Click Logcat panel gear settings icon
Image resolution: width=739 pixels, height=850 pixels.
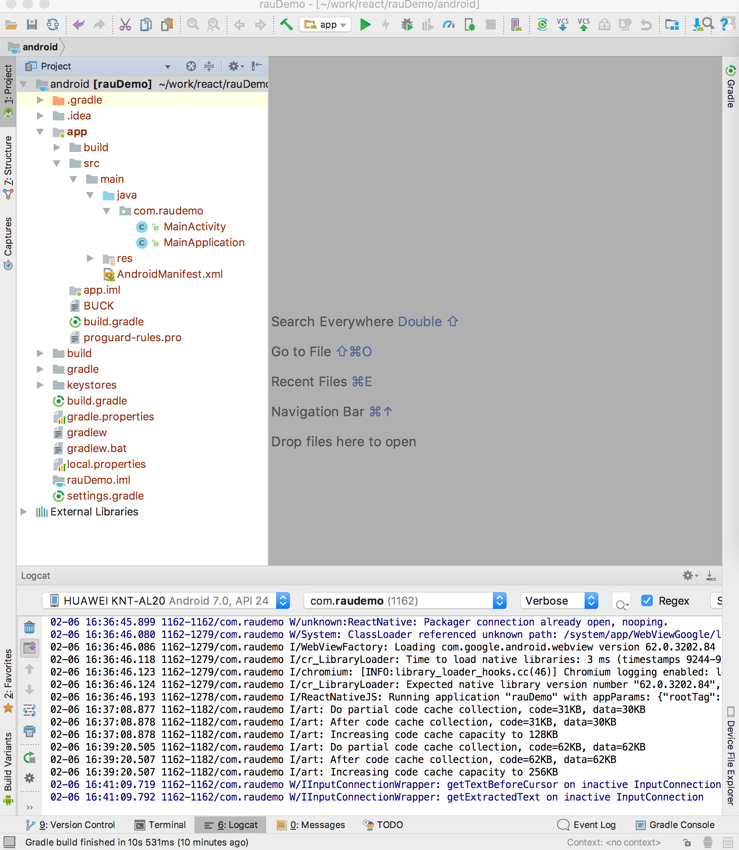point(690,576)
